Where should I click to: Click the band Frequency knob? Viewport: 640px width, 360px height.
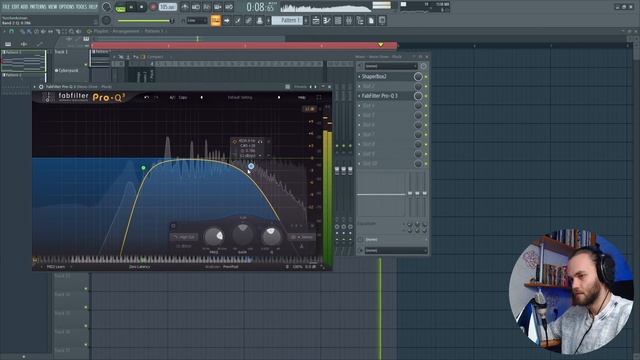click(x=214, y=236)
